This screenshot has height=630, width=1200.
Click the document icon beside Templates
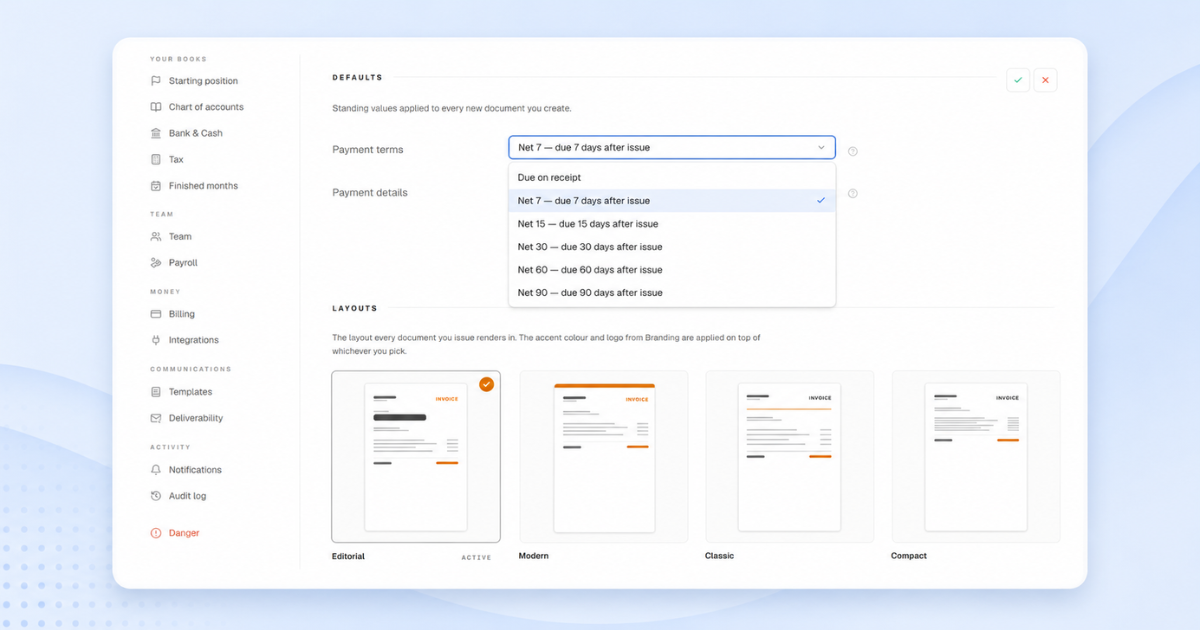[x=155, y=392]
